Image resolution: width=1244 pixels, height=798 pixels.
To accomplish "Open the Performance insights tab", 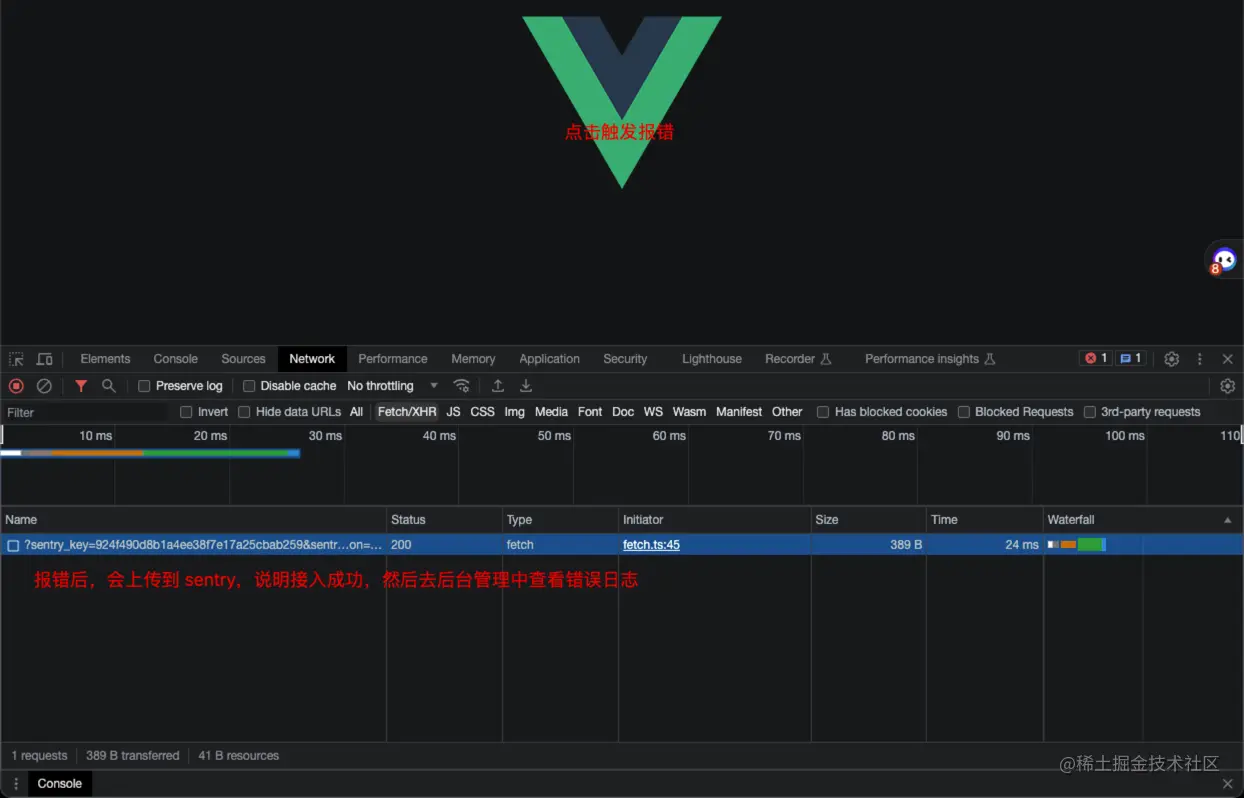I will pyautogui.click(x=930, y=359).
